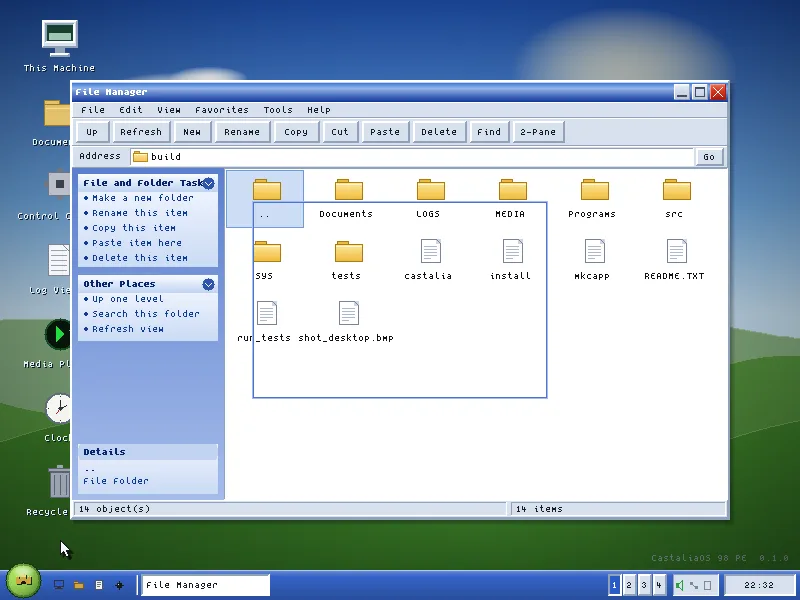Open the Favorites menu
Screen dimensions: 800x600
pyautogui.click(x=222, y=110)
